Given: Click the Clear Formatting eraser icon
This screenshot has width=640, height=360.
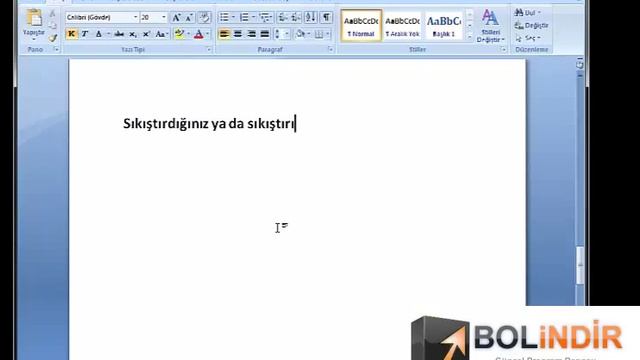Looking at the screenshot, I should [x=204, y=18].
